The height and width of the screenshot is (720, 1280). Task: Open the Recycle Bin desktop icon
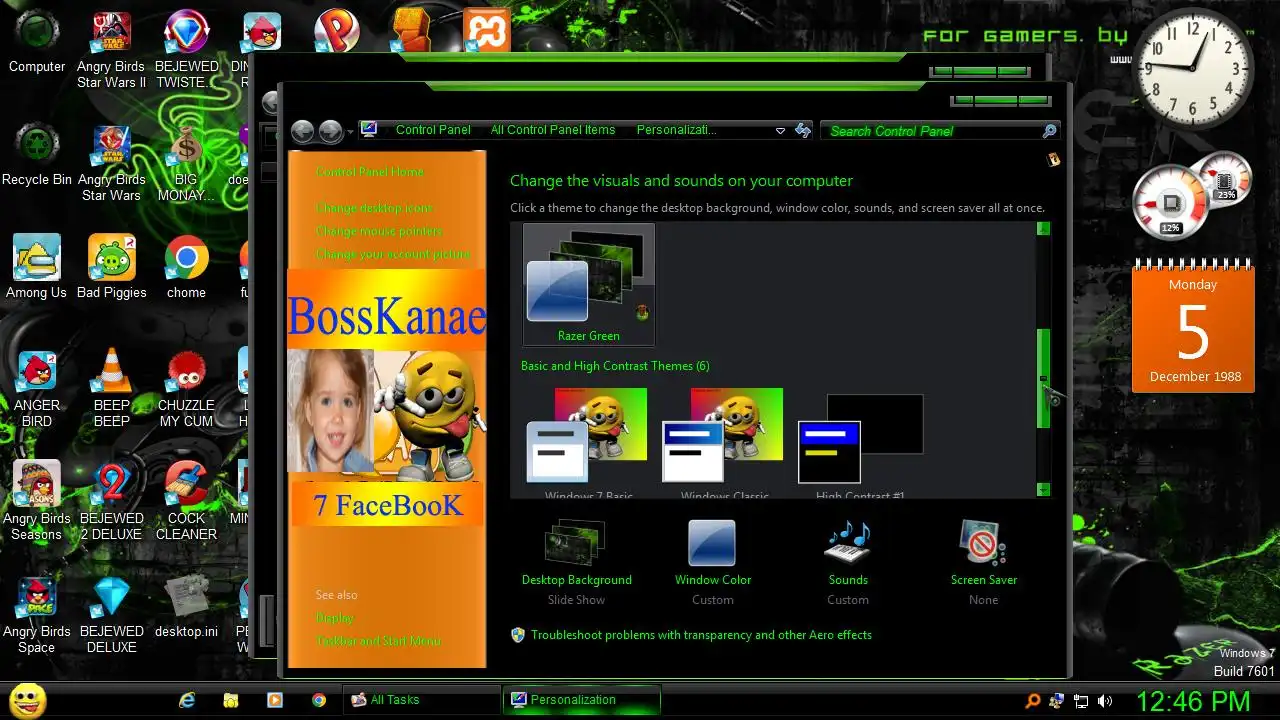pyautogui.click(x=37, y=155)
